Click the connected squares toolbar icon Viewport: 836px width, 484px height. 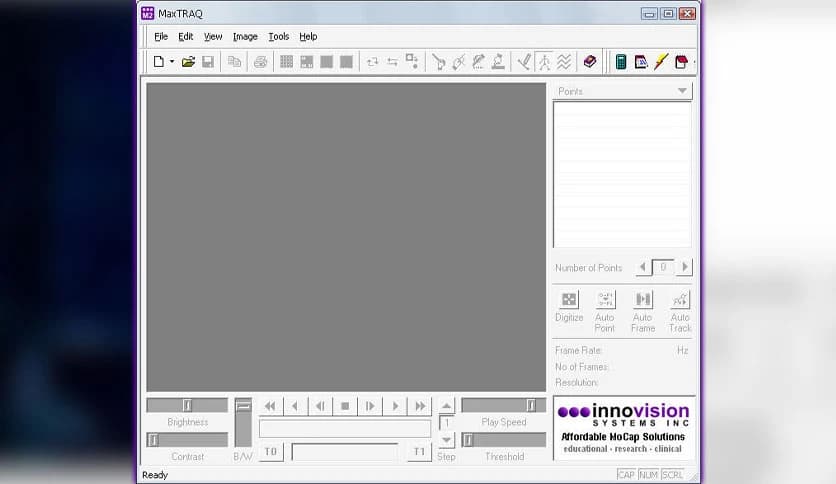point(412,61)
